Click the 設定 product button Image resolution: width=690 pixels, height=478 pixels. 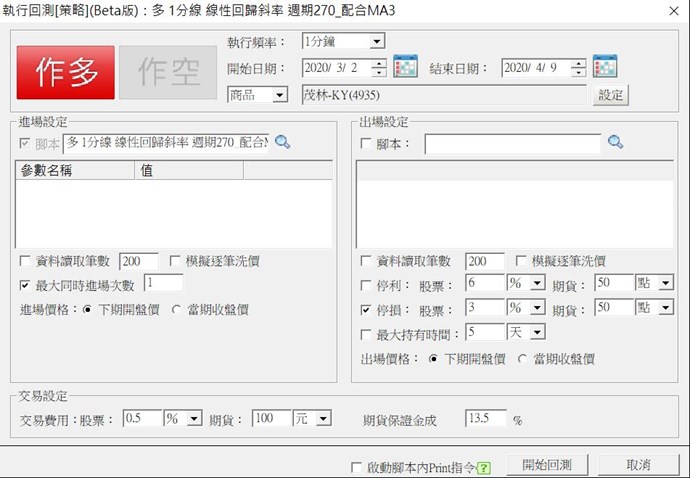[x=611, y=95]
